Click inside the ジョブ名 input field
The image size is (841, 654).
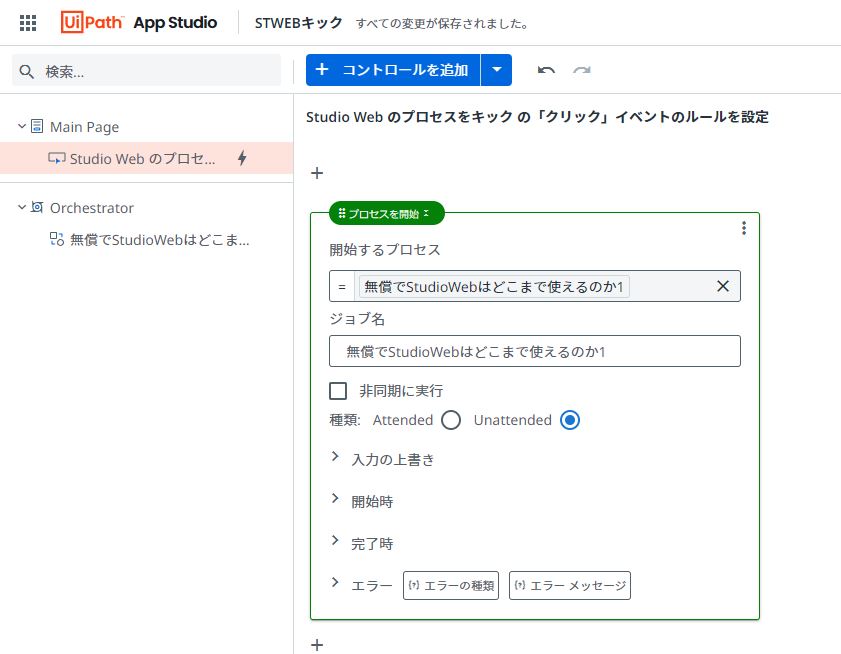534,351
